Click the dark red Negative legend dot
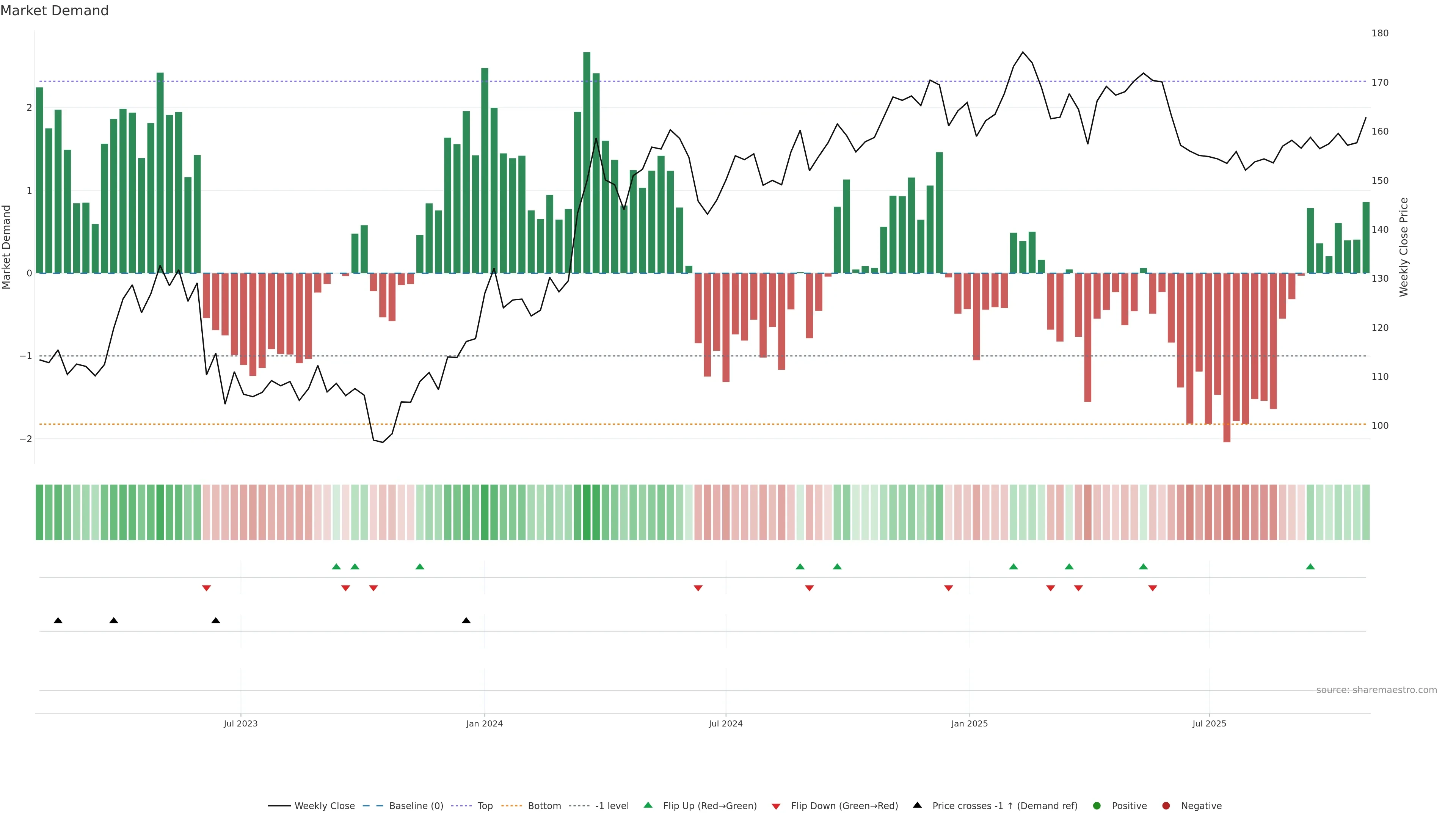This screenshot has width=1456, height=819. click(x=1166, y=806)
